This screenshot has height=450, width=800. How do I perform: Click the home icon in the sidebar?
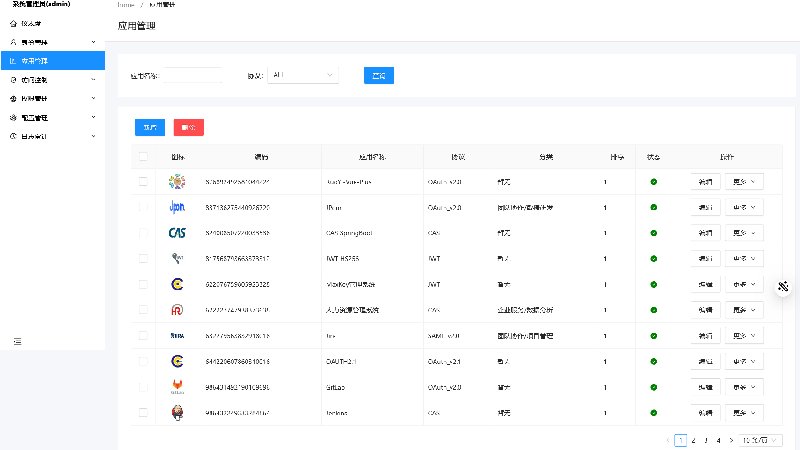pyautogui.click(x=13, y=23)
